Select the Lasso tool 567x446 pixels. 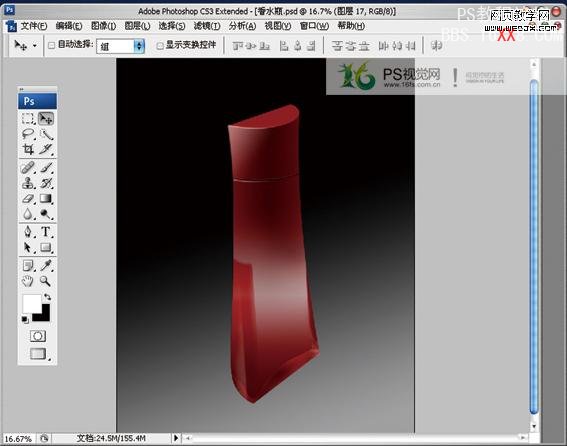tap(28, 134)
